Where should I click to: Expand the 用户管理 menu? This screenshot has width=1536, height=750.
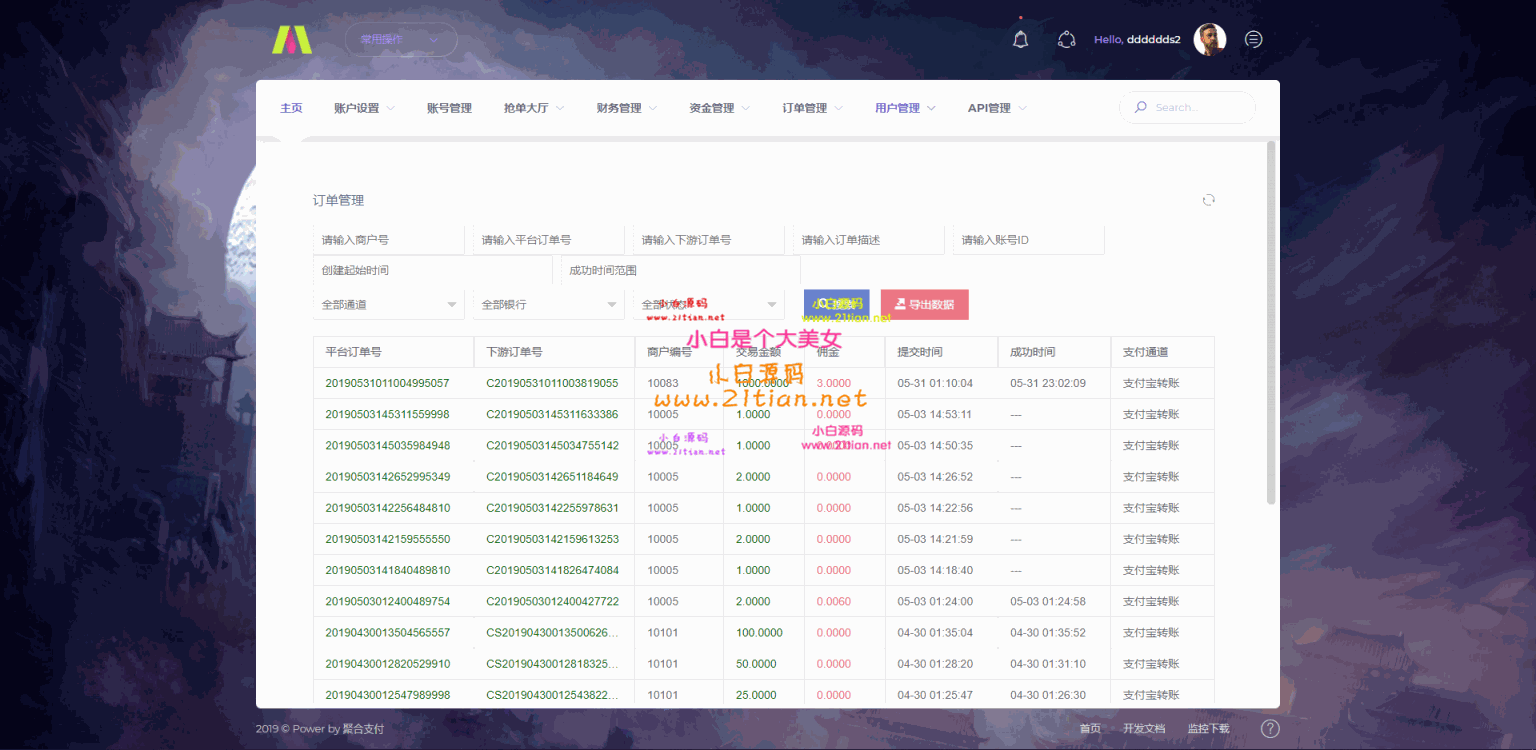tap(905, 108)
